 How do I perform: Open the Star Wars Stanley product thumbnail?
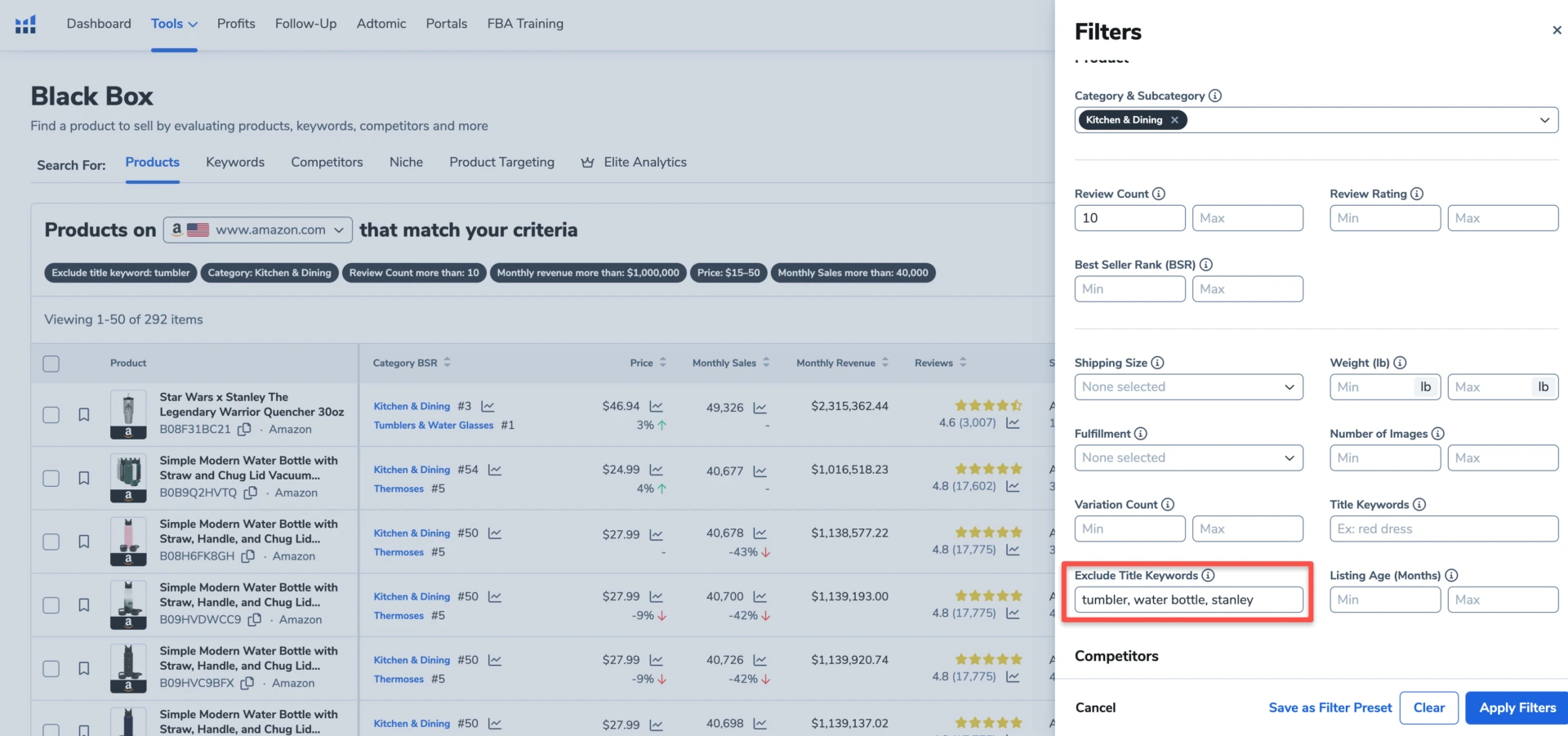[x=128, y=415]
